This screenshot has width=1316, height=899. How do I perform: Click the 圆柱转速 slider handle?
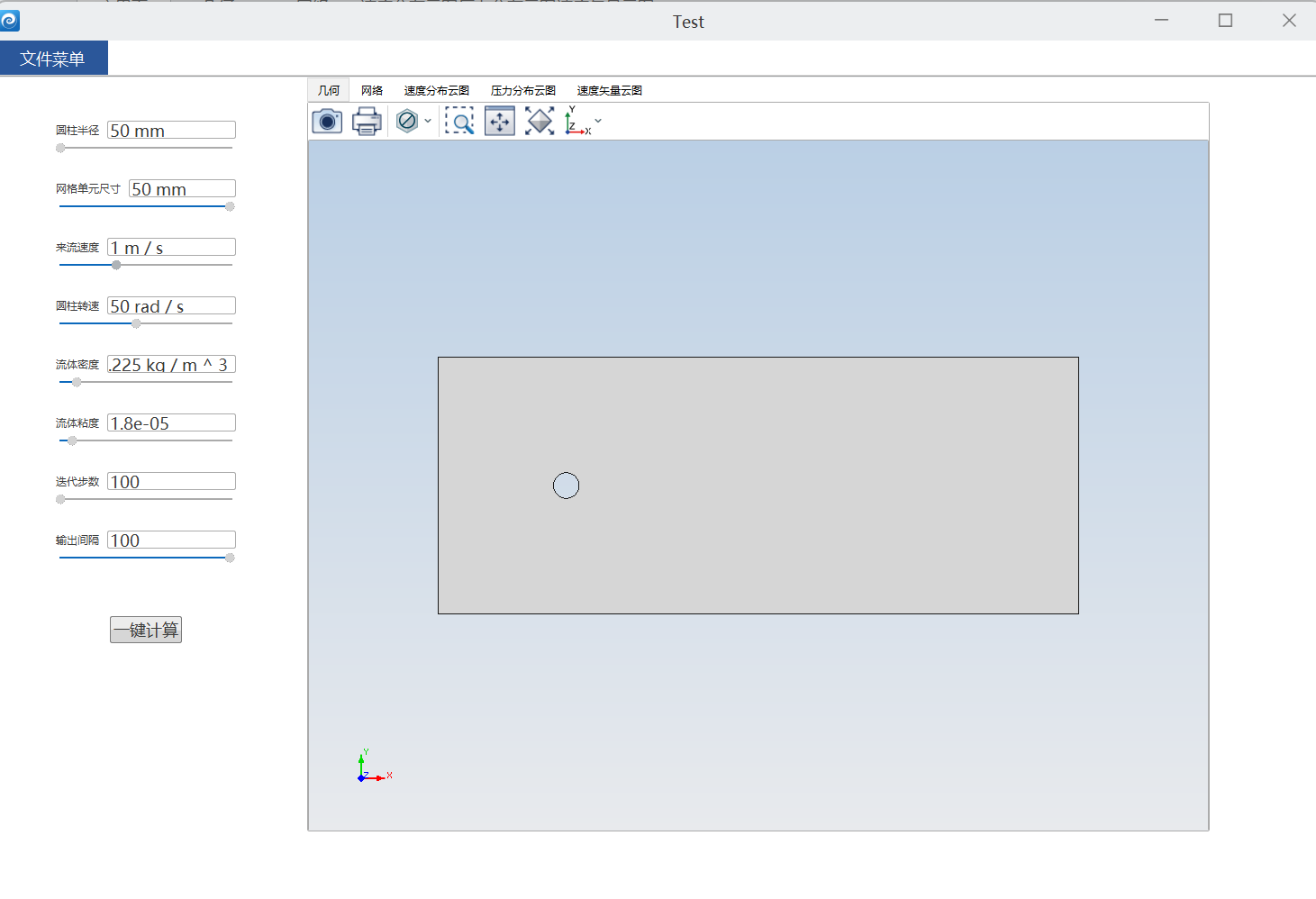click(136, 323)
